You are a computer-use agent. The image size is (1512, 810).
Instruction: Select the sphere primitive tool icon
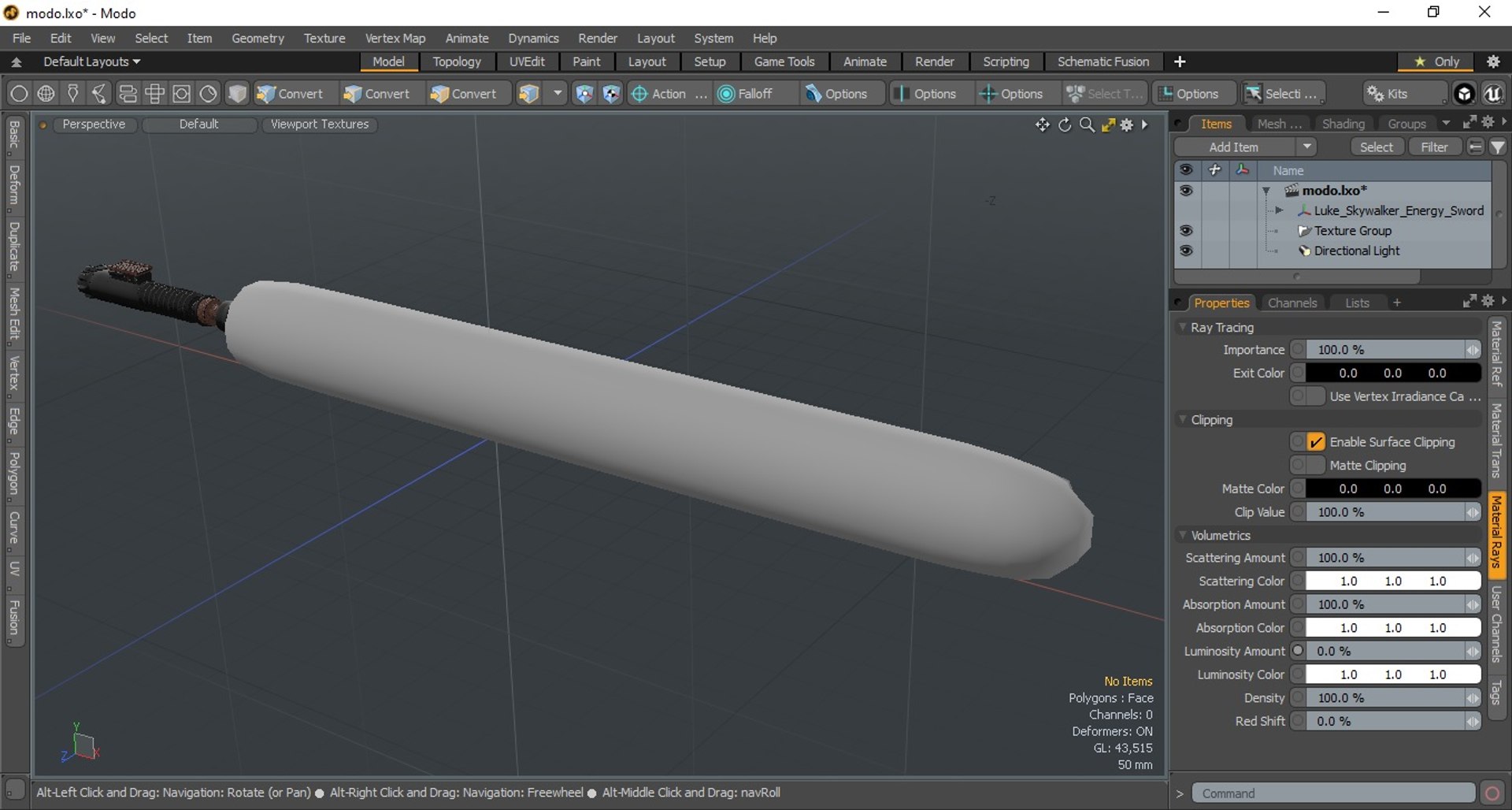[x=19, y=94]
